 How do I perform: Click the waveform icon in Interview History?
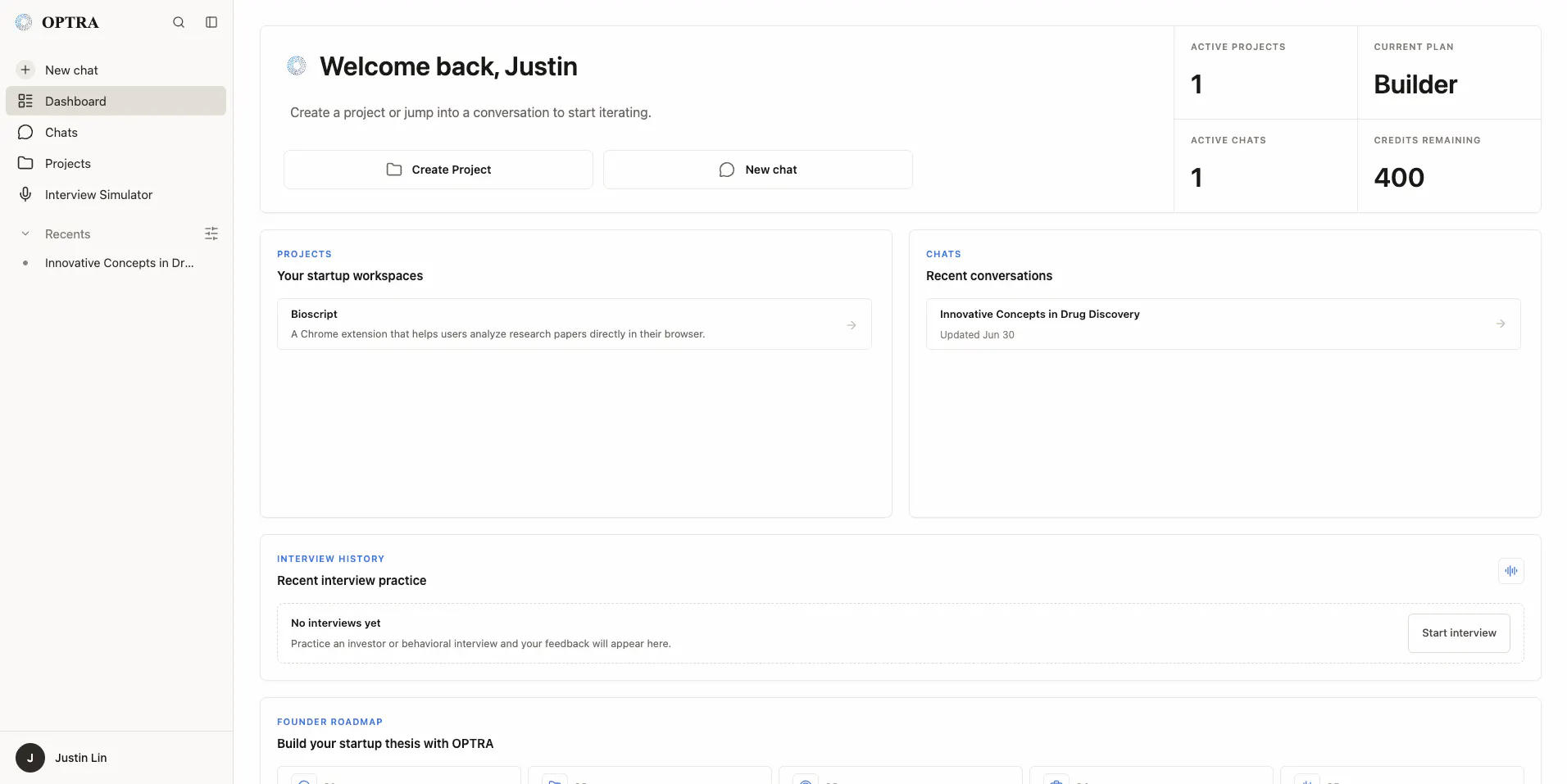coord(1511,571)
